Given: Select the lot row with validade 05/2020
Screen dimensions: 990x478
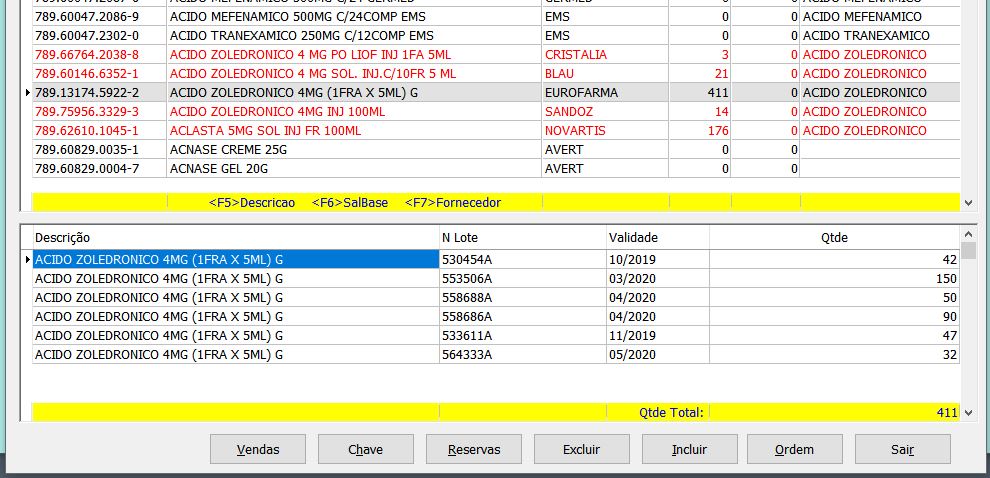Looking at the screenshot, I should [x=634, y=354].
